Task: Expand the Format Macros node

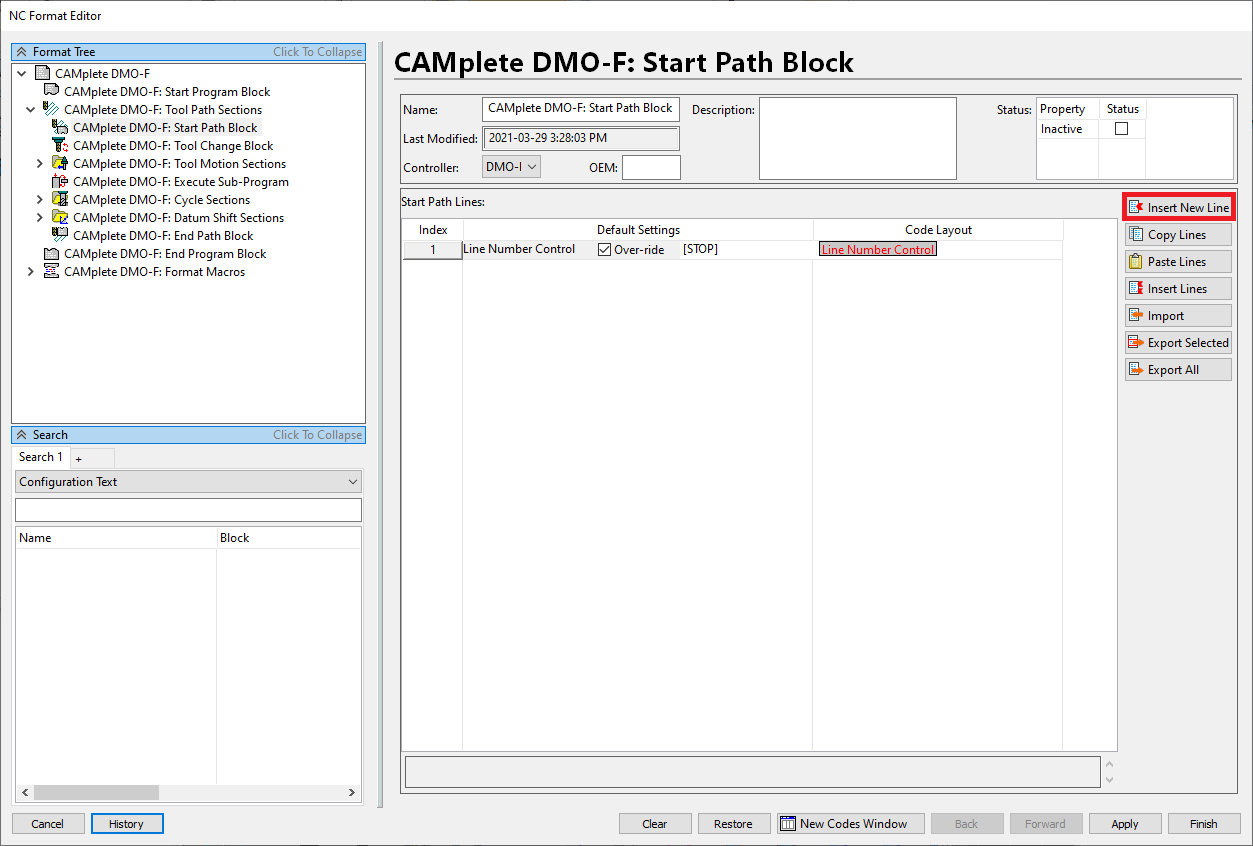Action: pos(31,271)
